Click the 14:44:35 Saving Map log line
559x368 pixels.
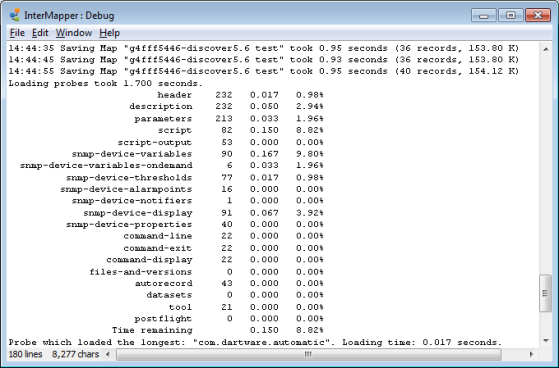click(263, 48)
